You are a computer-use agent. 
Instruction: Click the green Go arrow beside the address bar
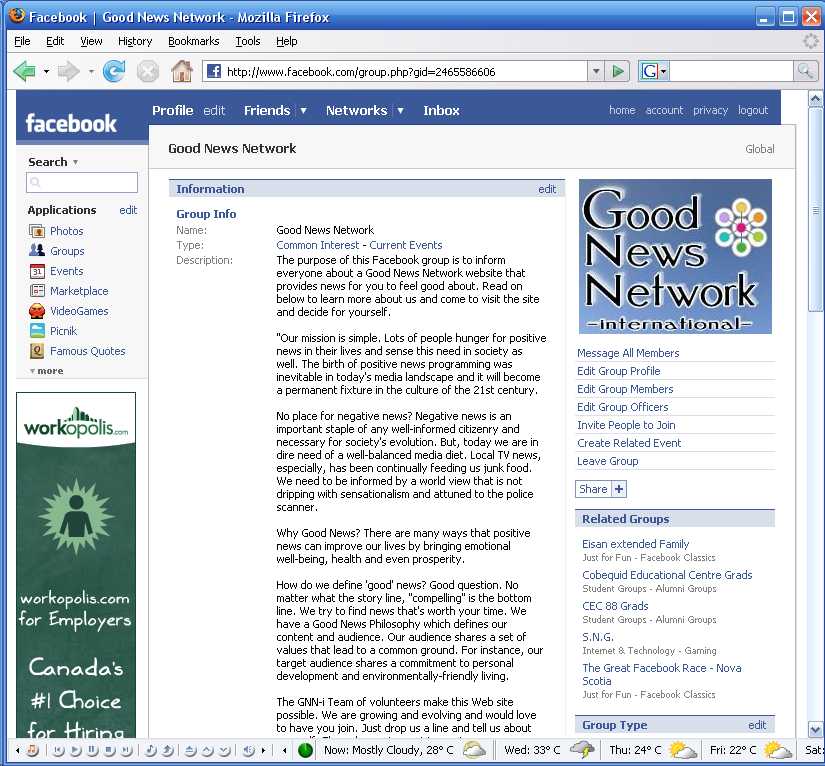(x=618, y=71)
